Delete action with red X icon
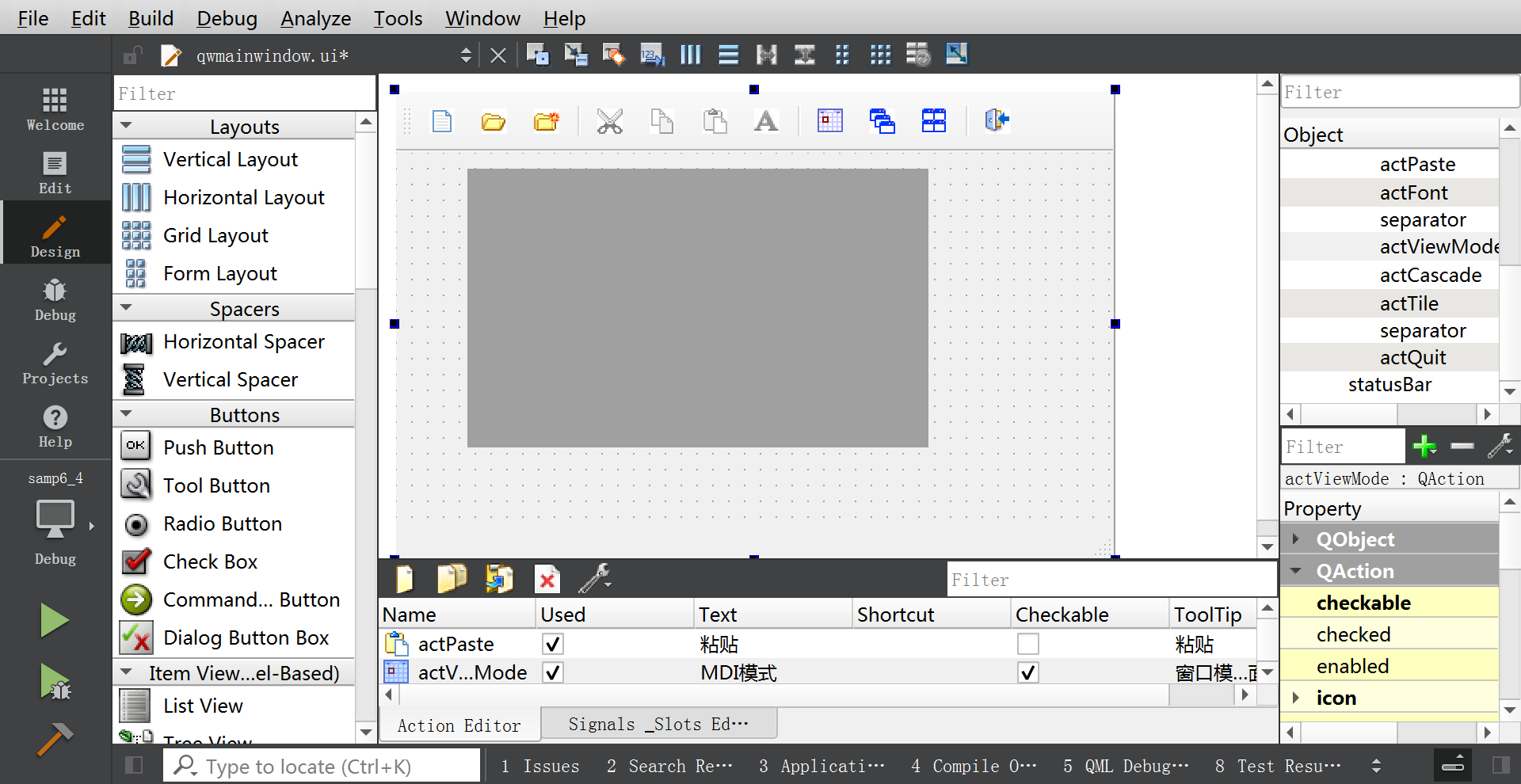The width and height of the screenshot is (1521, 784). [547, 579]
